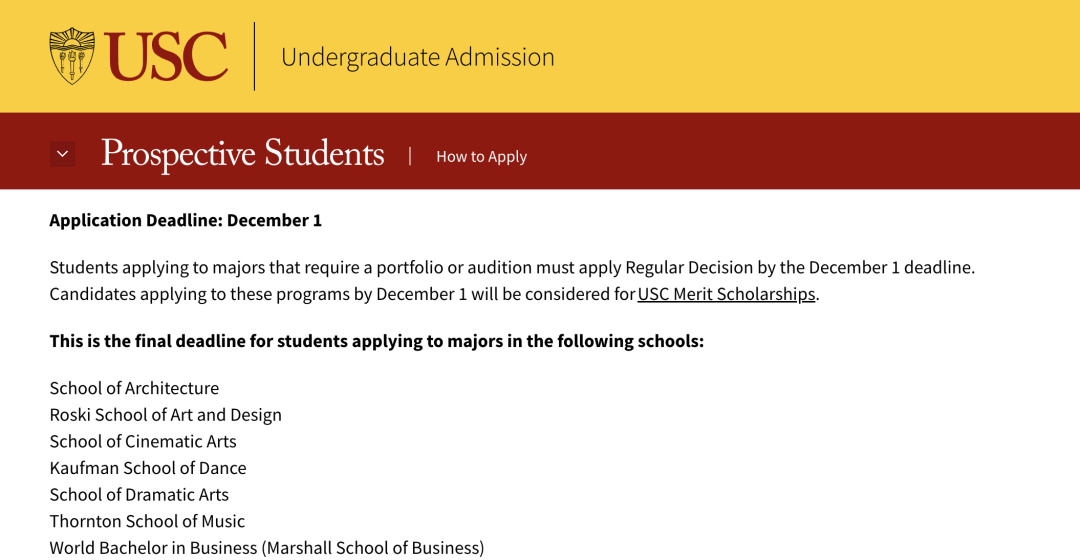
Task: Click Thornton School of Music entry
Action: click(x=147, y=521)
